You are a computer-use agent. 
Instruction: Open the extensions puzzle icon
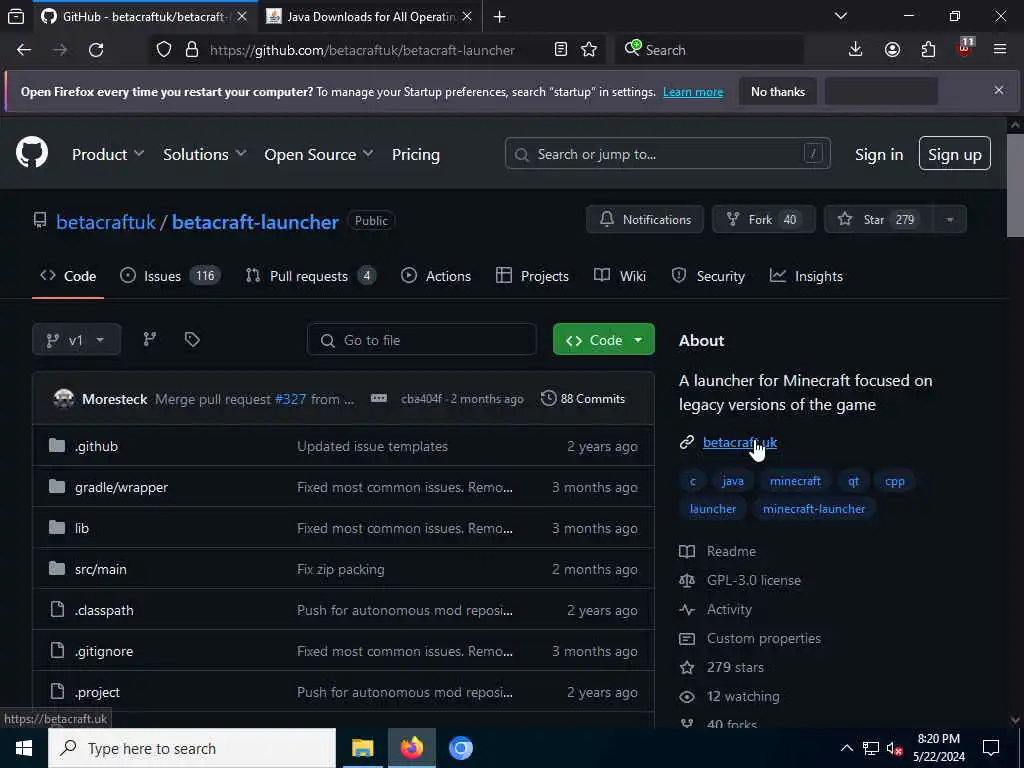(x=928, y=50)
